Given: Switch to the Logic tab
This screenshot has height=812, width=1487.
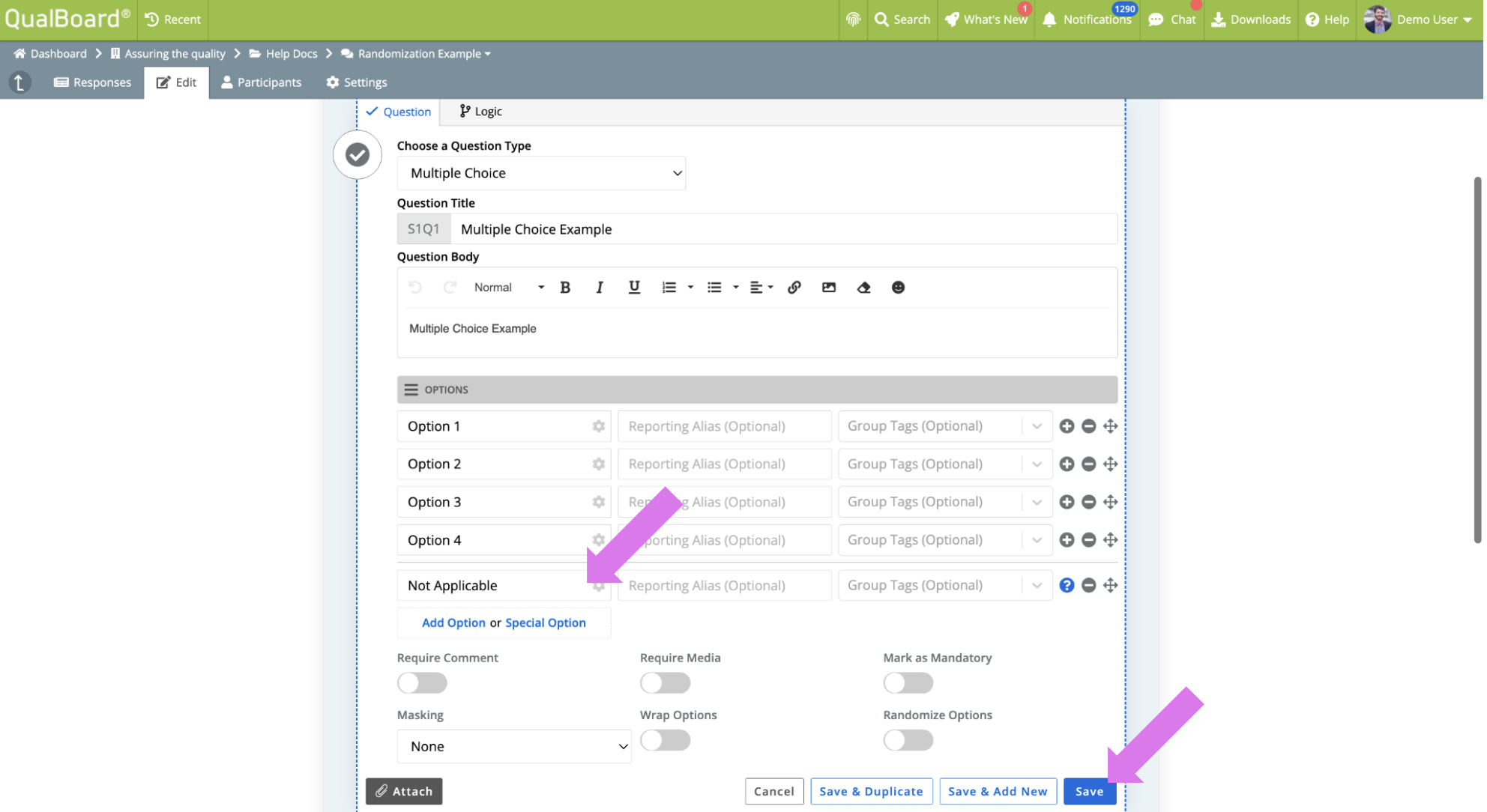Looking at the screenshot, I should 482,112.
